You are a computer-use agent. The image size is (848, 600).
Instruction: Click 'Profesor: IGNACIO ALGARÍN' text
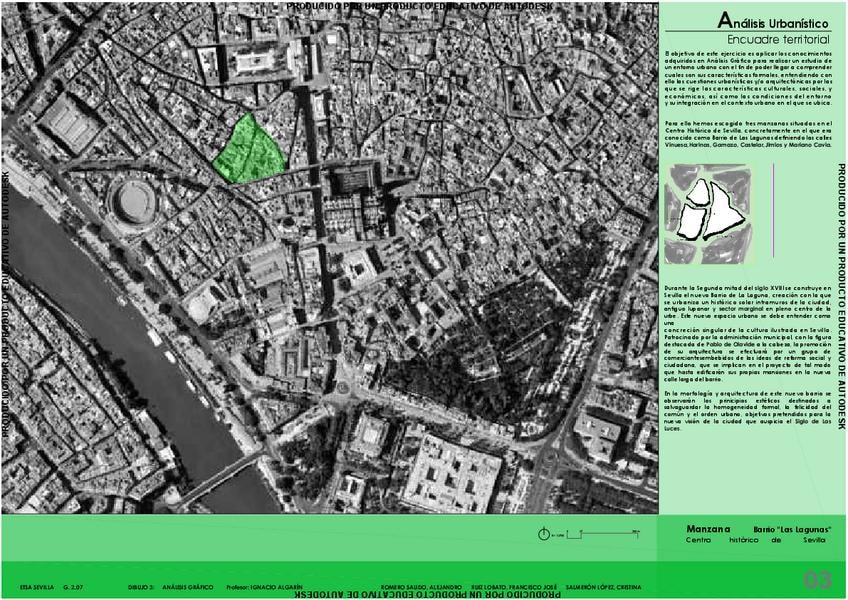tap(264, 587)
